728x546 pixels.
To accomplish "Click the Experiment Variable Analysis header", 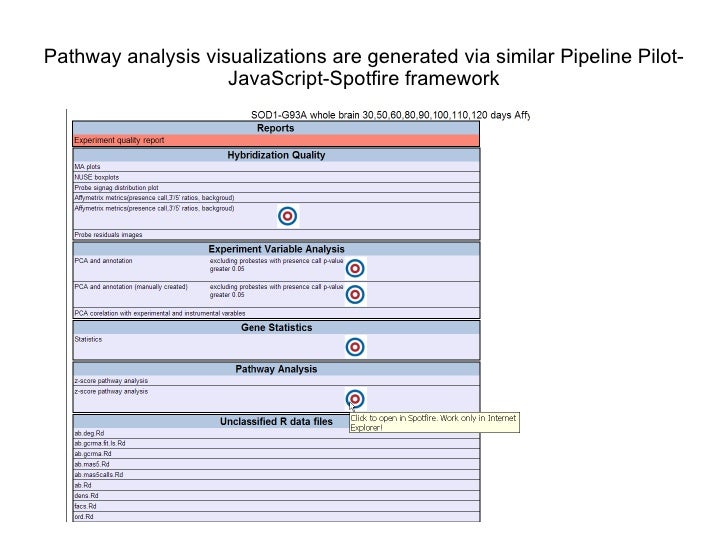I will tap(276, 249).
